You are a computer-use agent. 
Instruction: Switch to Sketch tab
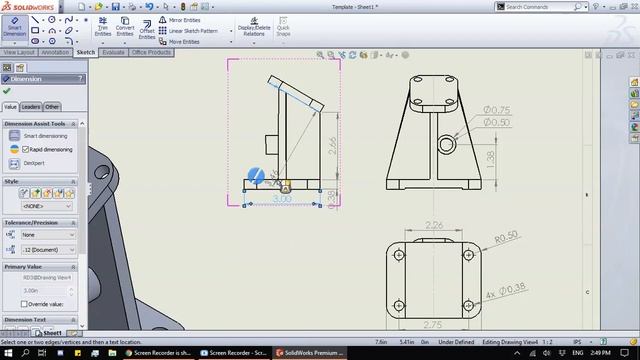pos(86,52)
